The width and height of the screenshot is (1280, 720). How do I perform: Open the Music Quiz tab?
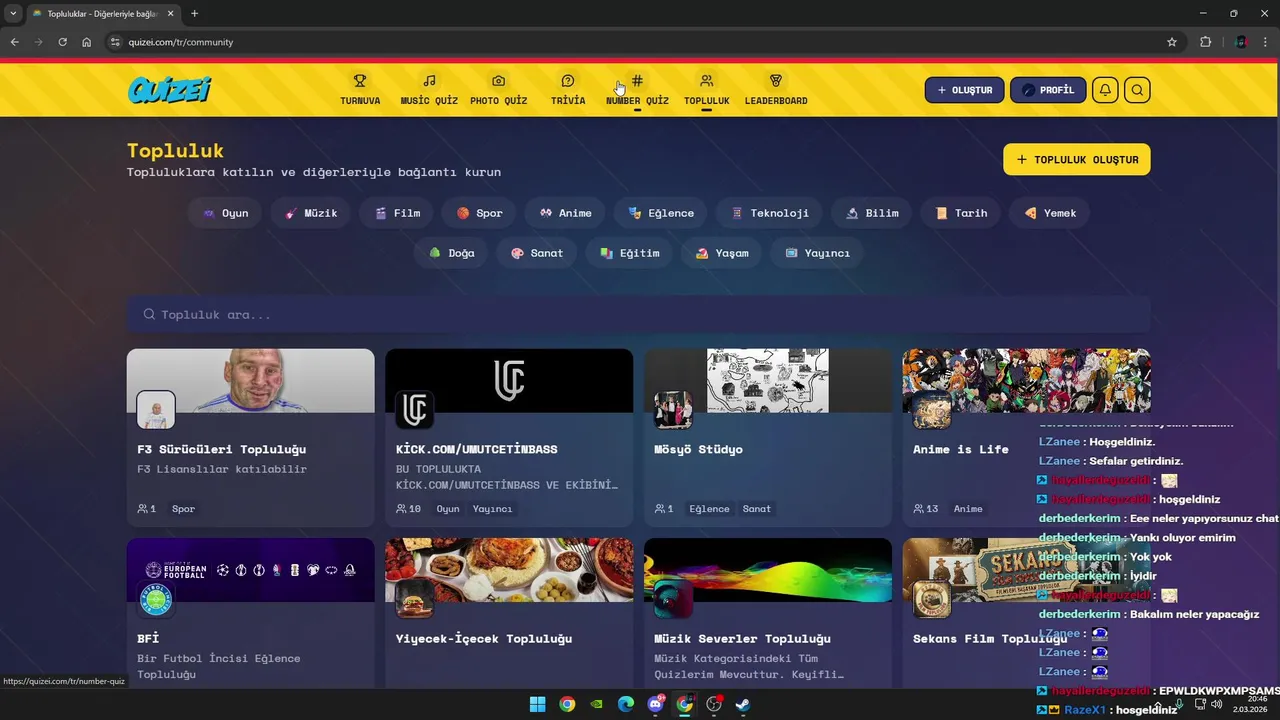[x=429, y=90]
